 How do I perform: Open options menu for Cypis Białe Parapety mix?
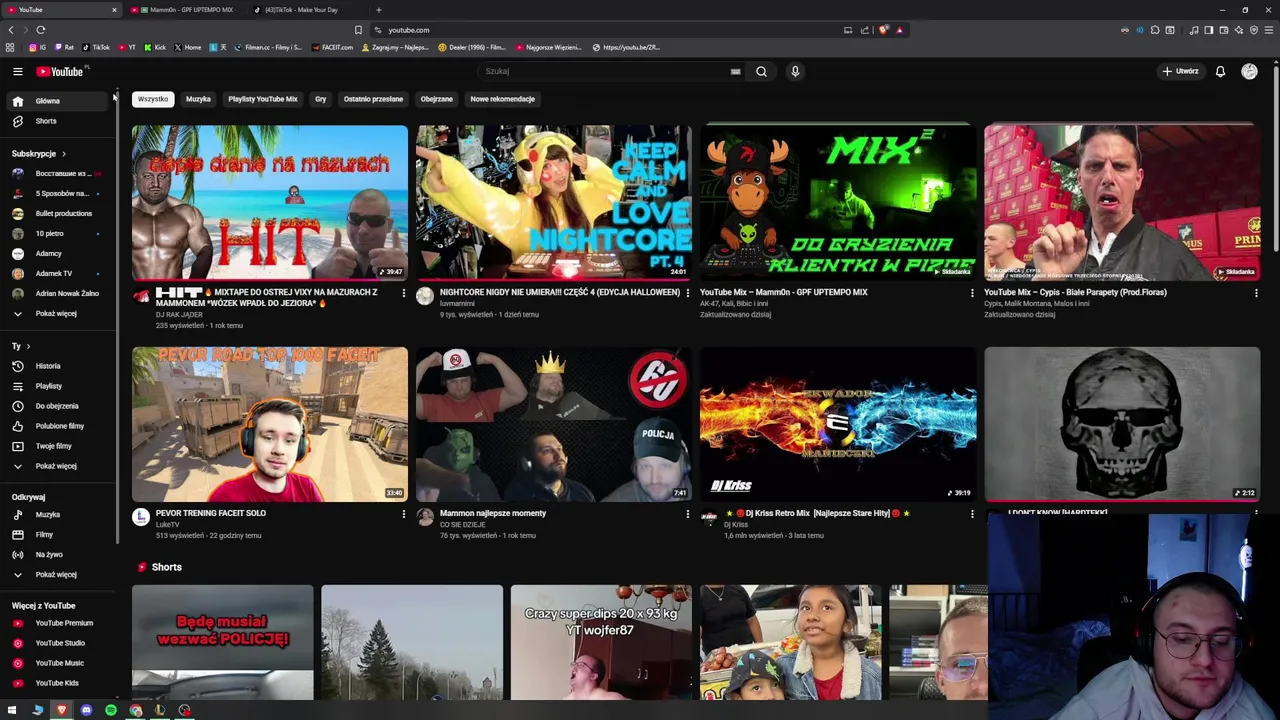pos(1256,293)
